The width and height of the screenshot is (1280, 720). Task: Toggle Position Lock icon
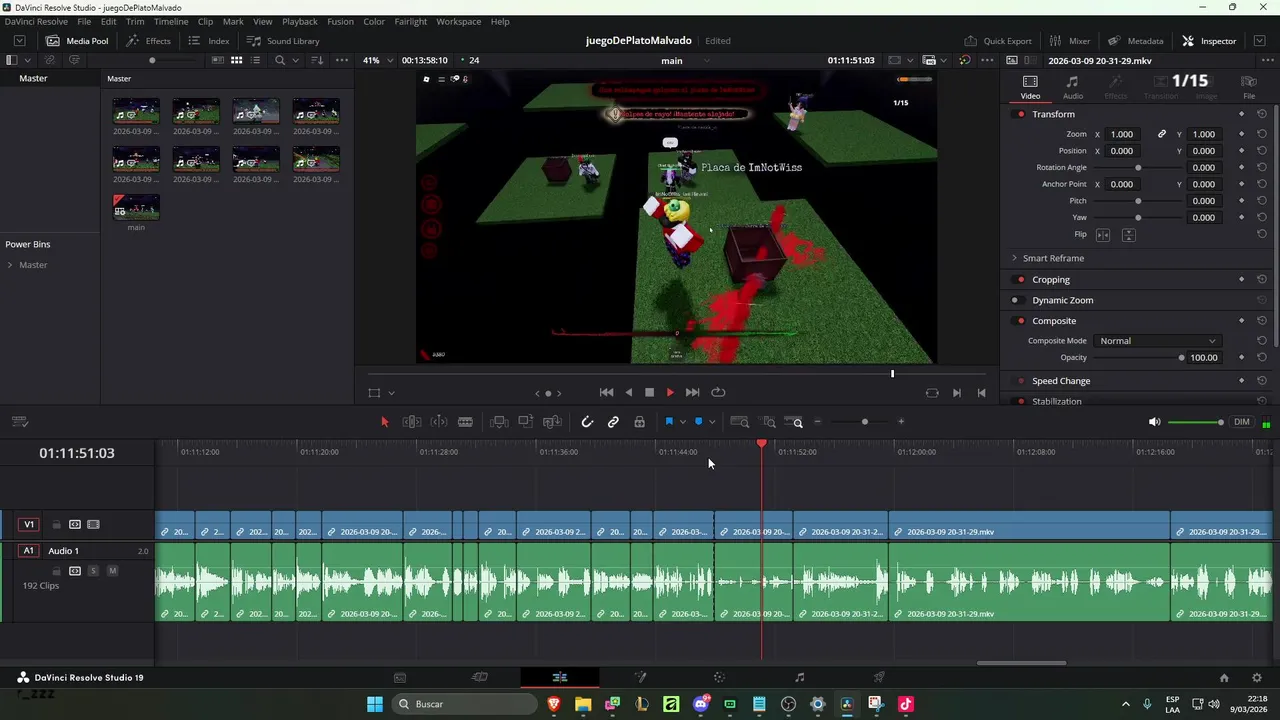640,422
